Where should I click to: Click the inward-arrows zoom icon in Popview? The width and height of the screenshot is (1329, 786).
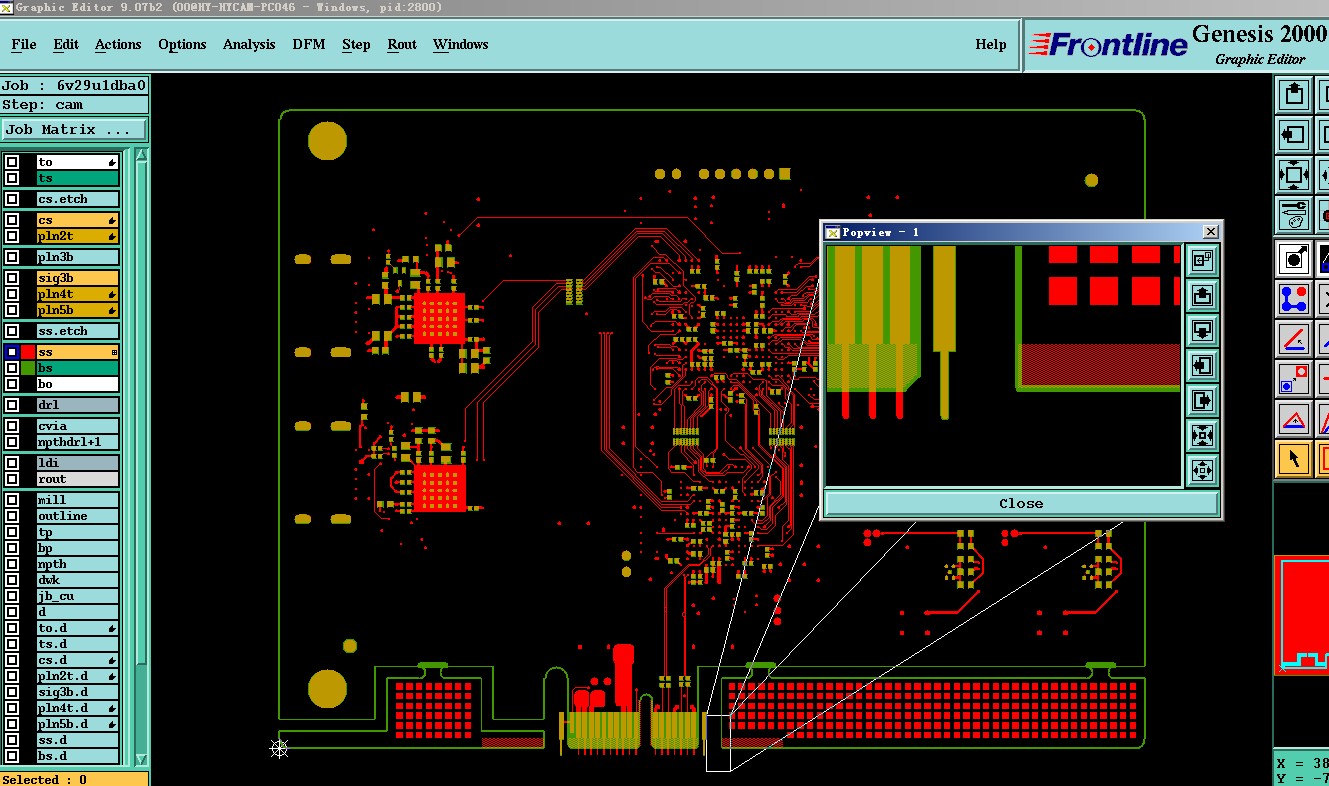[x=1202, y=435]
